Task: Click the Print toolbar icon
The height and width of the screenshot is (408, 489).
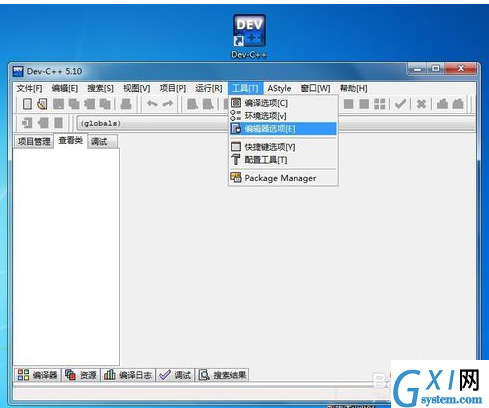Action: [126, 104]
